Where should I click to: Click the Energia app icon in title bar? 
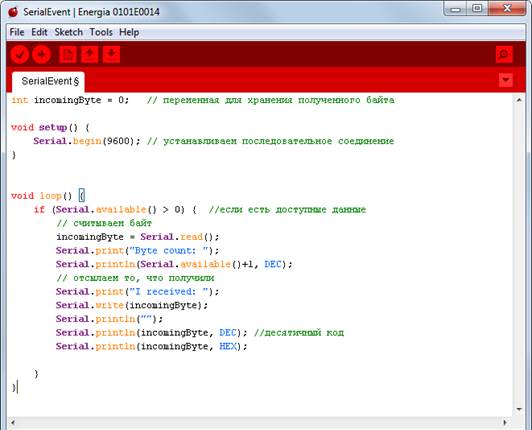click(x=13, y=12)
